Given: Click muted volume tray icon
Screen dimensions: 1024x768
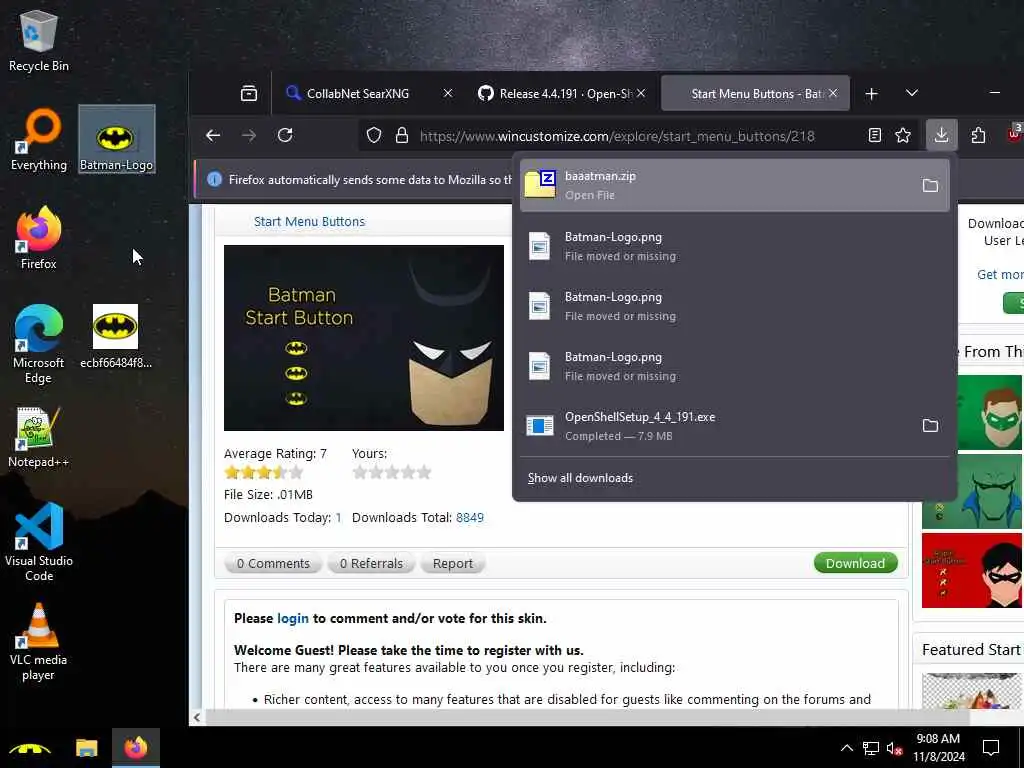Looking at the screenshot, I should point(894,748).
